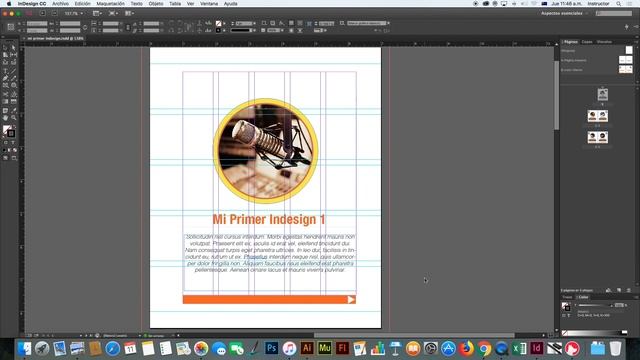Click the Delete Selected Pages trash icon
This screenshot has height=360, width=640.
coord(629,290)
